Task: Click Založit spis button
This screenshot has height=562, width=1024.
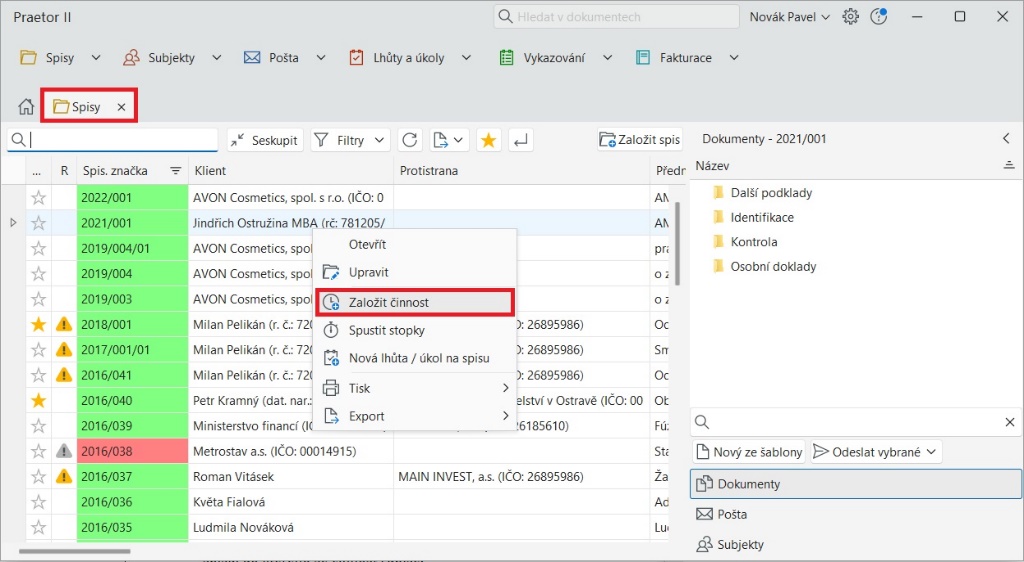Action: [640, 141]
